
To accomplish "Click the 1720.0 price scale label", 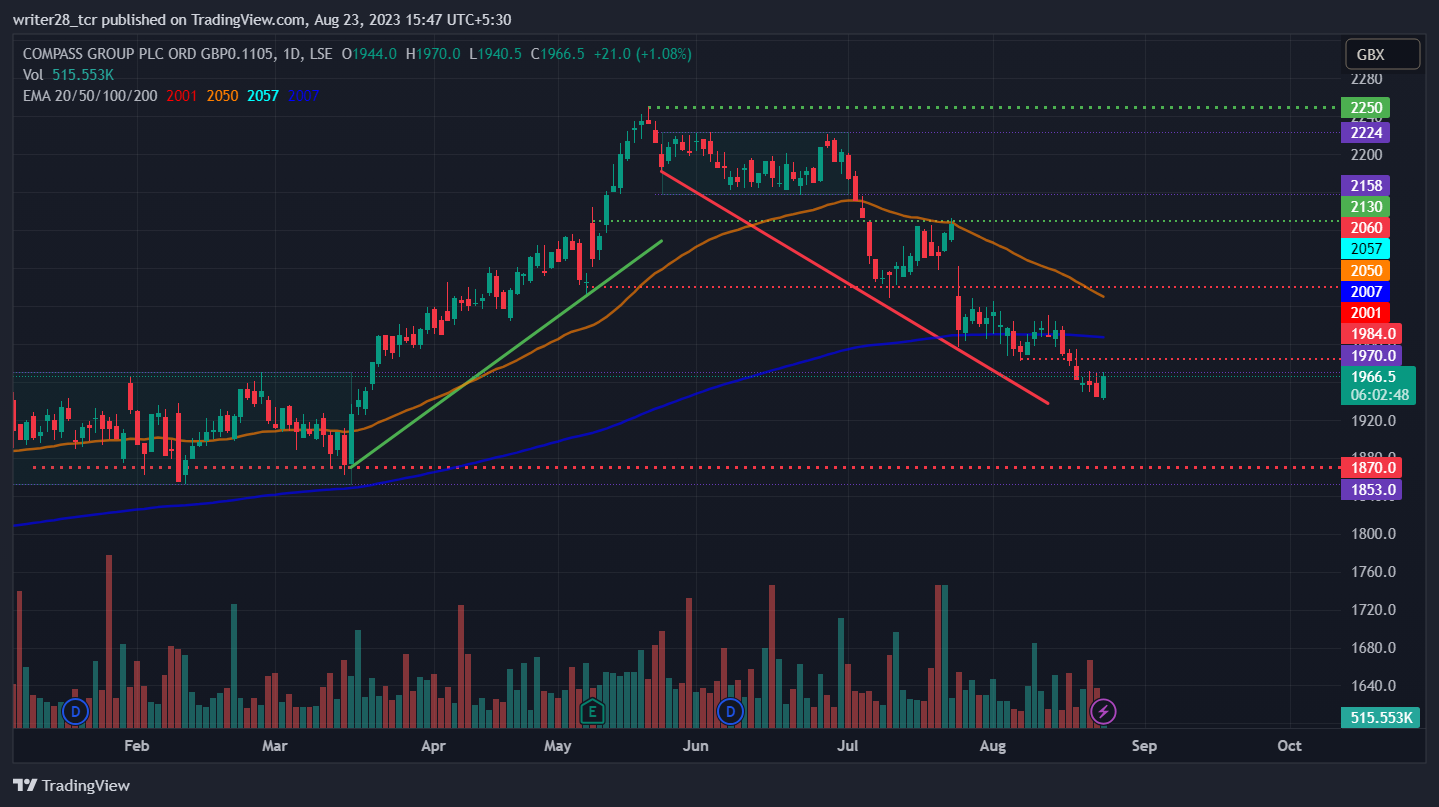I will pos(1371,610).
